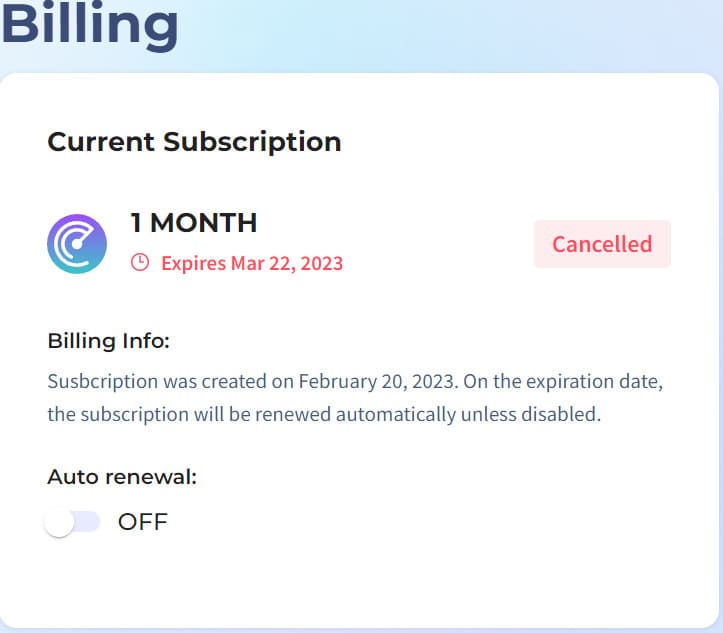The image size is (723, 633).
Task: Click the OFF label beside the toggle
Action: click(142, 522)
